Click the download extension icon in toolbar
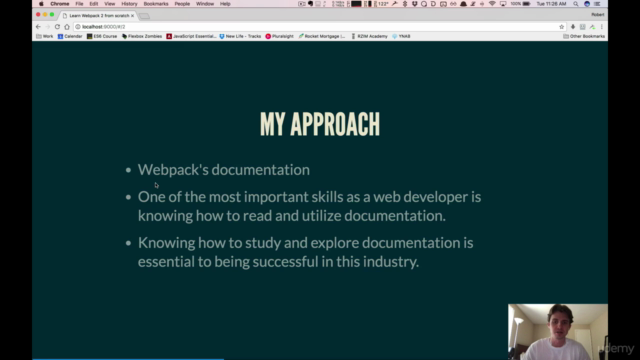This screenshot has width=640, height=360. [x=573, y=27]
